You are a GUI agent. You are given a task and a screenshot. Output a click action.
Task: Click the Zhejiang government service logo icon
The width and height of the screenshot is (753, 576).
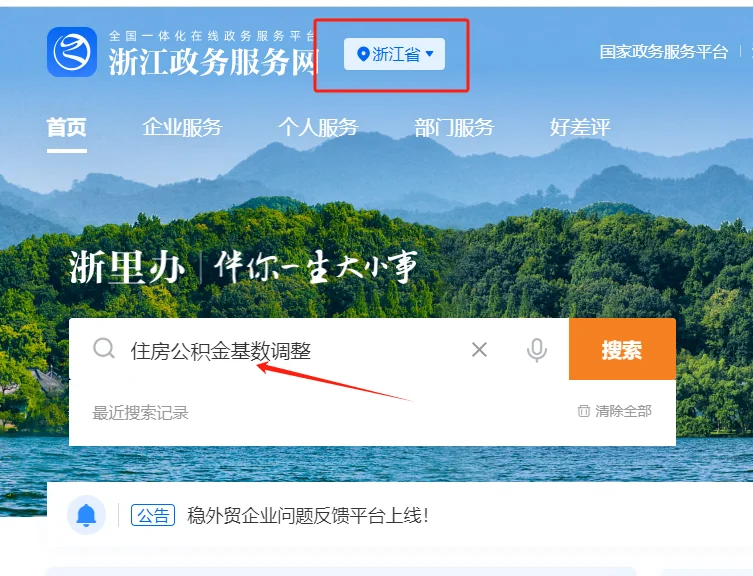tap(72, 52)
